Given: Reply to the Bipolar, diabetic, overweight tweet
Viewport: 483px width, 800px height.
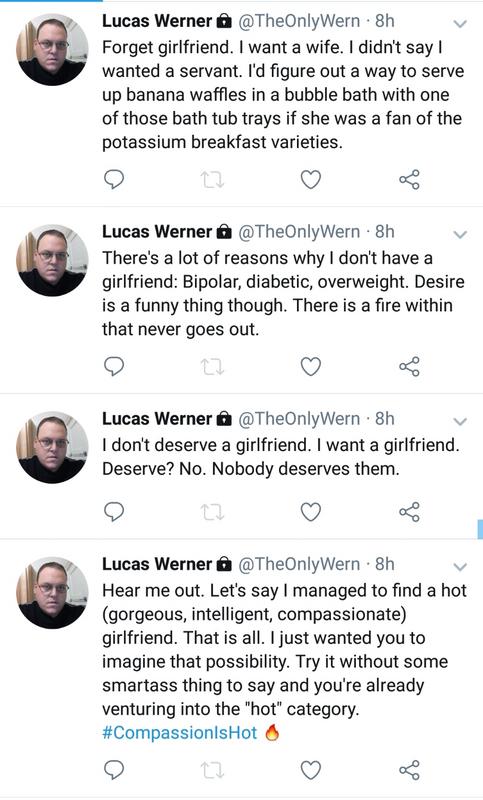Looking at the screenshot, I should (x=114, y=366).
